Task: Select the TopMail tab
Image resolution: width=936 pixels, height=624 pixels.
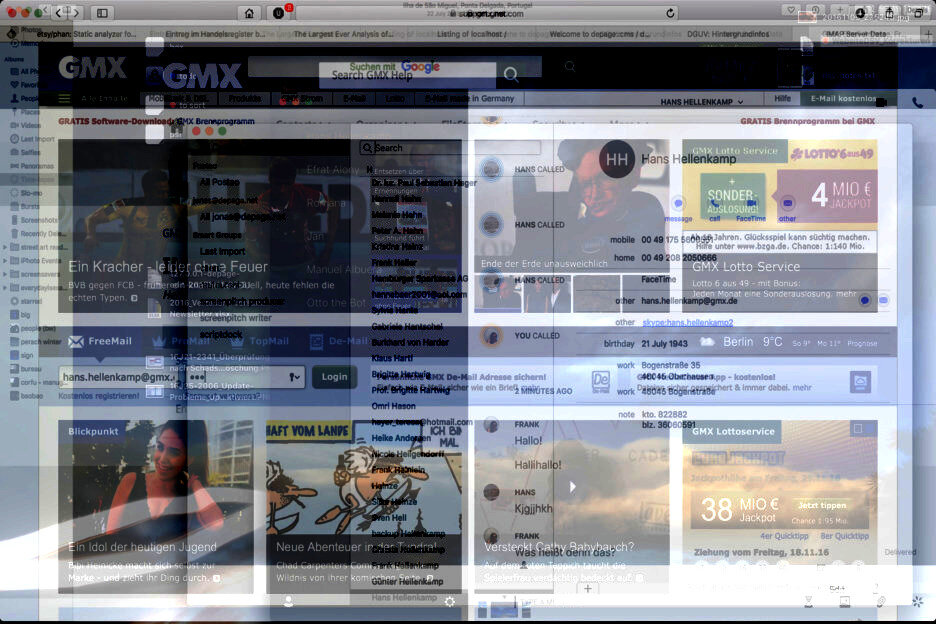Action: (x=260, y=341)
